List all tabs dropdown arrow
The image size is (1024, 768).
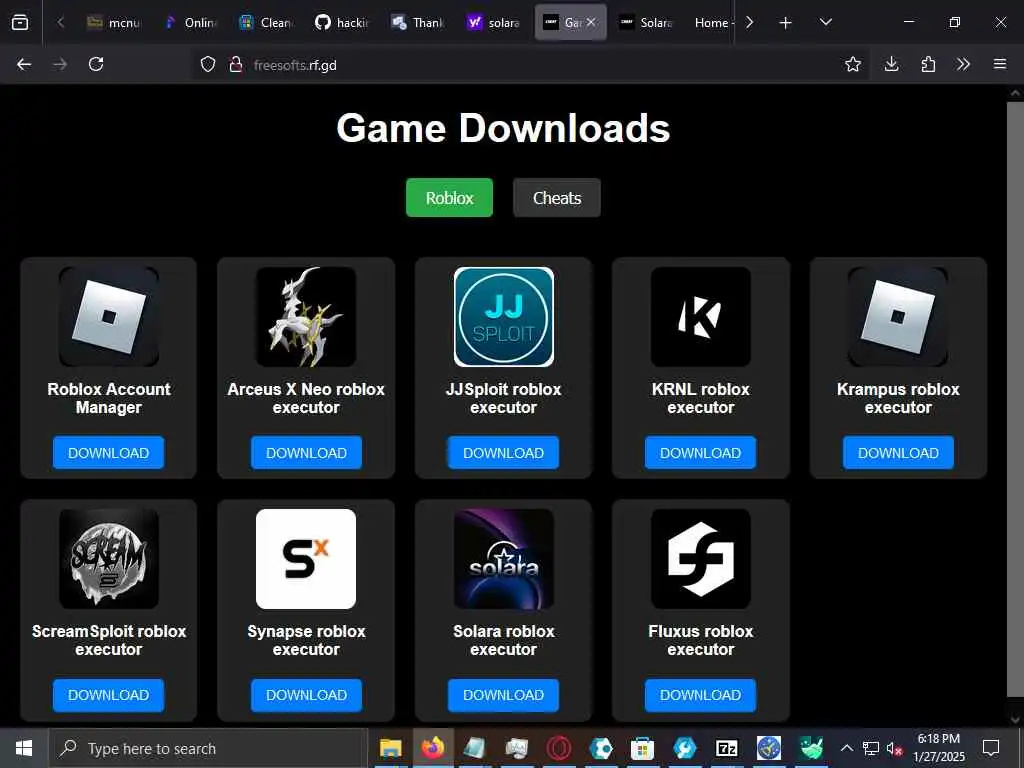[x=826, y=22]
